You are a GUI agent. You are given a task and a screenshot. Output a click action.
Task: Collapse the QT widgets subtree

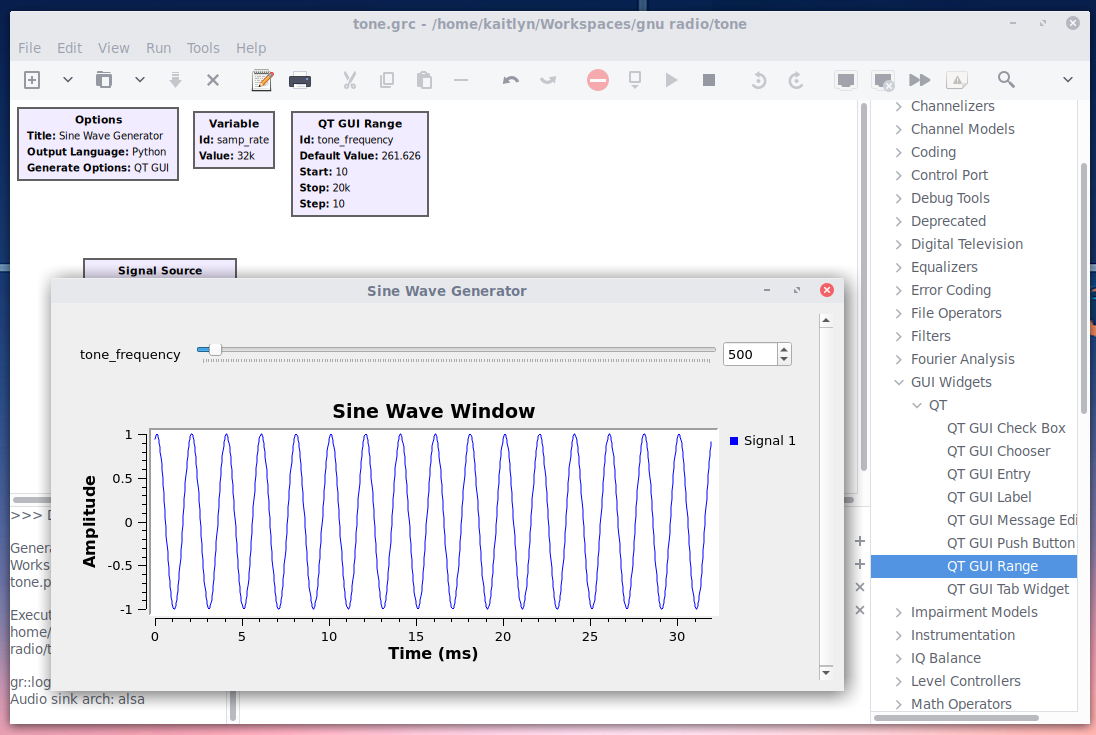[917, 404]
